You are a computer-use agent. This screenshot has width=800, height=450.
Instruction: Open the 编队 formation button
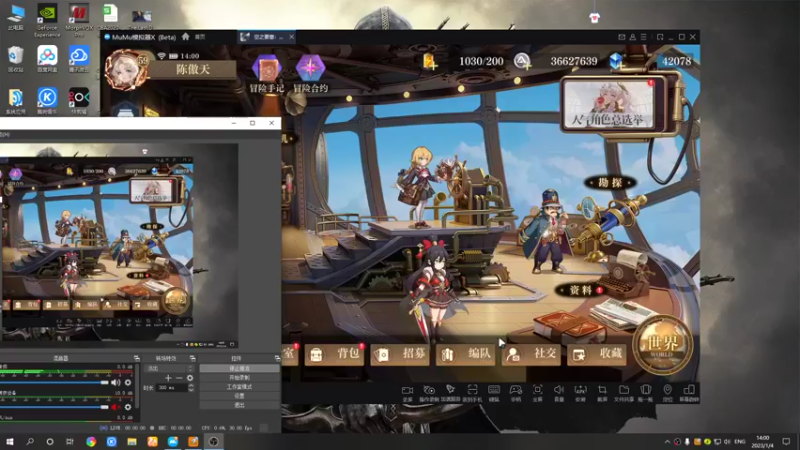coord(465,354)
